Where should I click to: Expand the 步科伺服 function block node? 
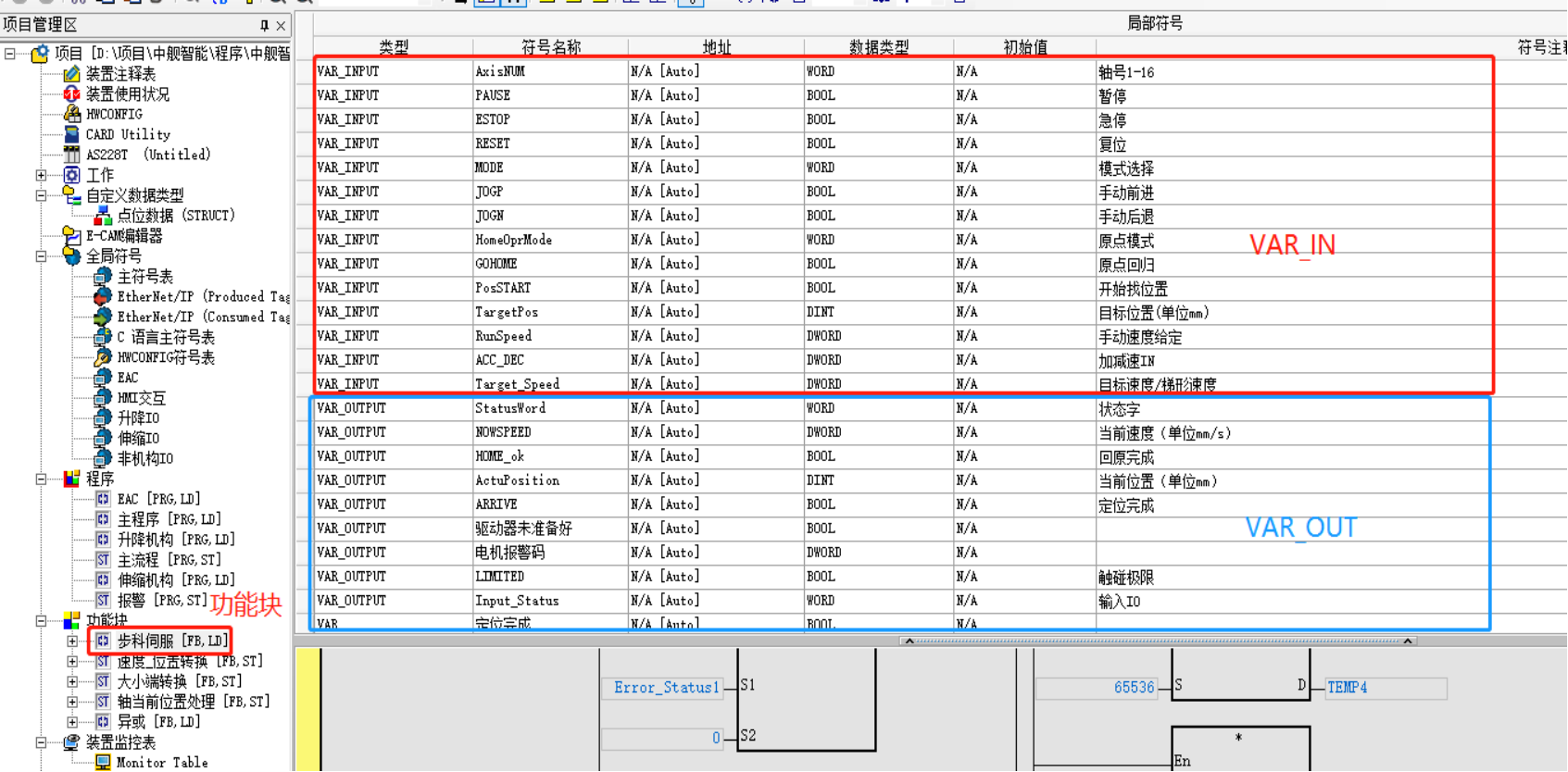click(x=72, y=641)
